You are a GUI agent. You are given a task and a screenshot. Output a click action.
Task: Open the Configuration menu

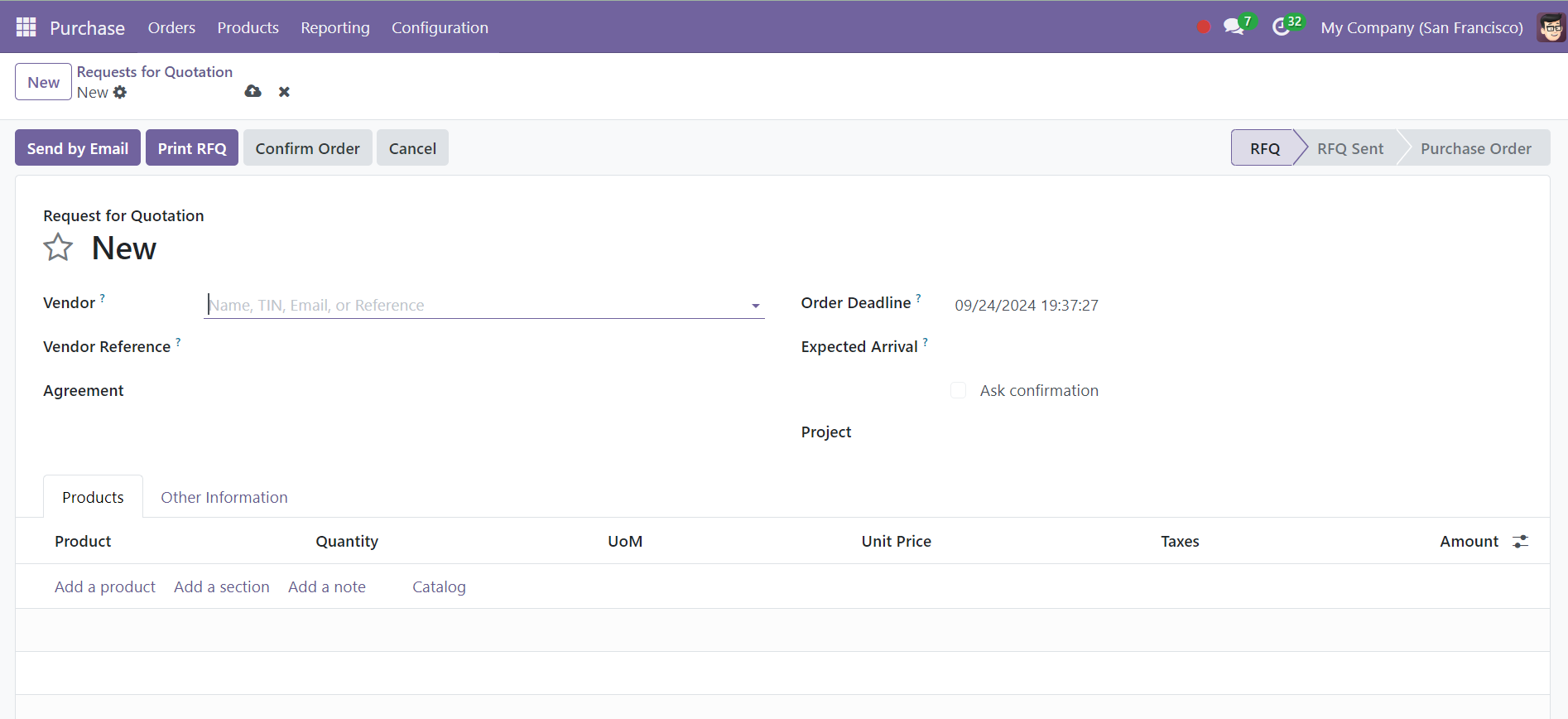440,27
